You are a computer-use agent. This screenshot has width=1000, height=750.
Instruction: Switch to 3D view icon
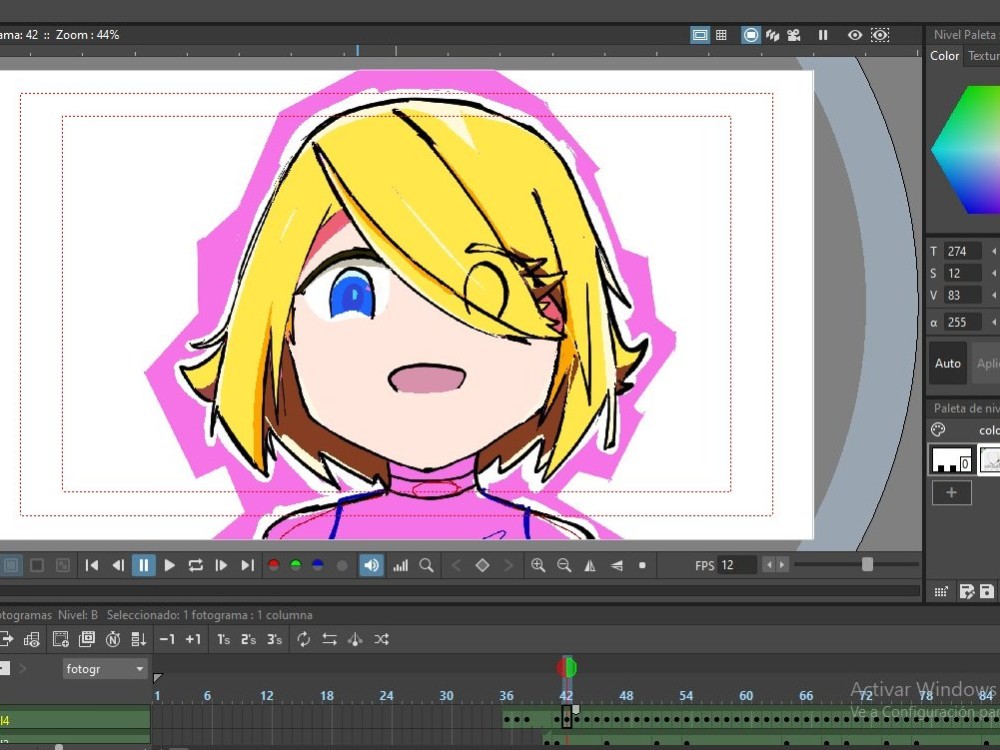pos(772,35)
